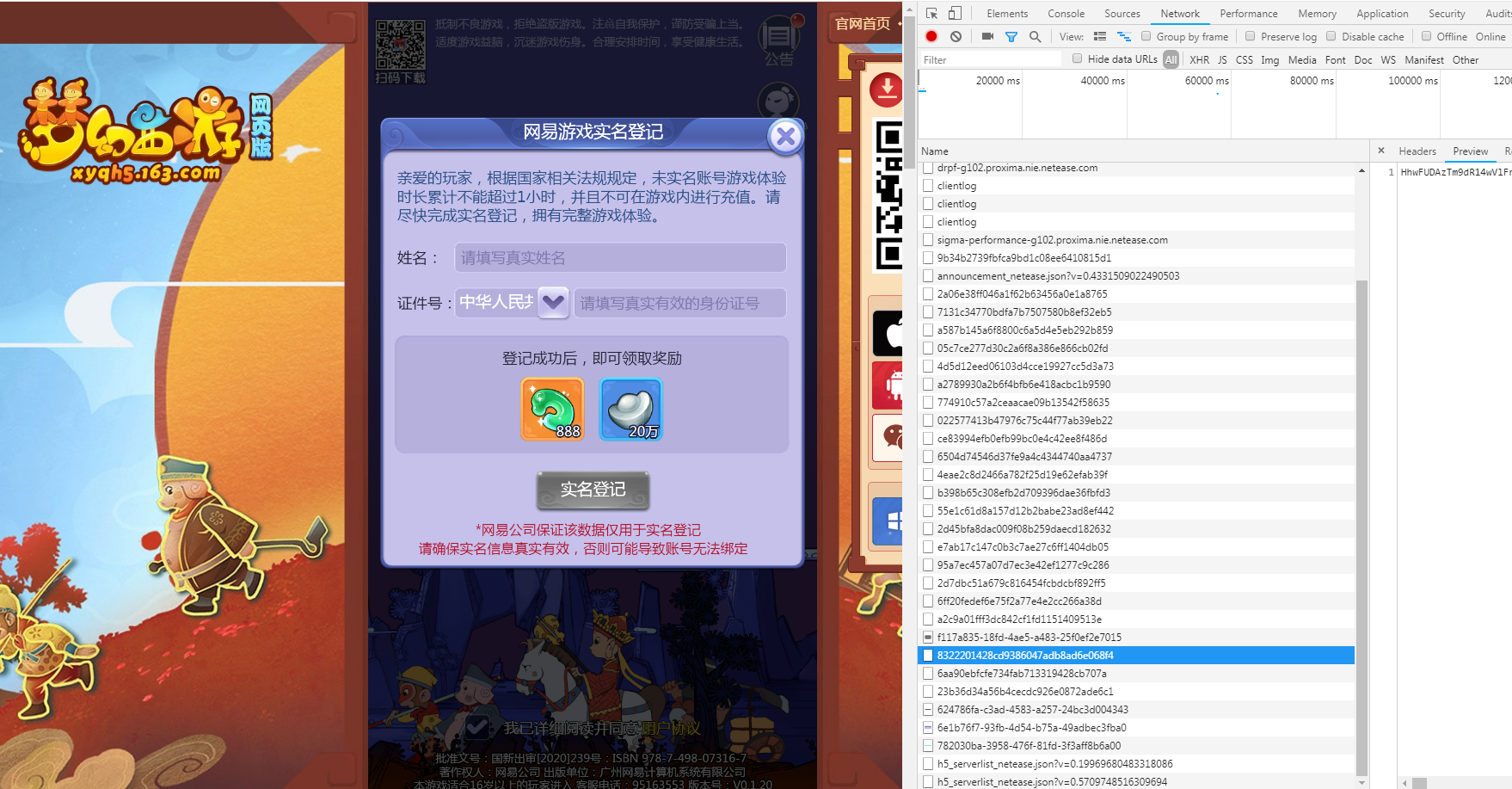Click the red chat bubble icon
The width and height of the screenshot is (1512, 789).
click(x=888, y=438)
